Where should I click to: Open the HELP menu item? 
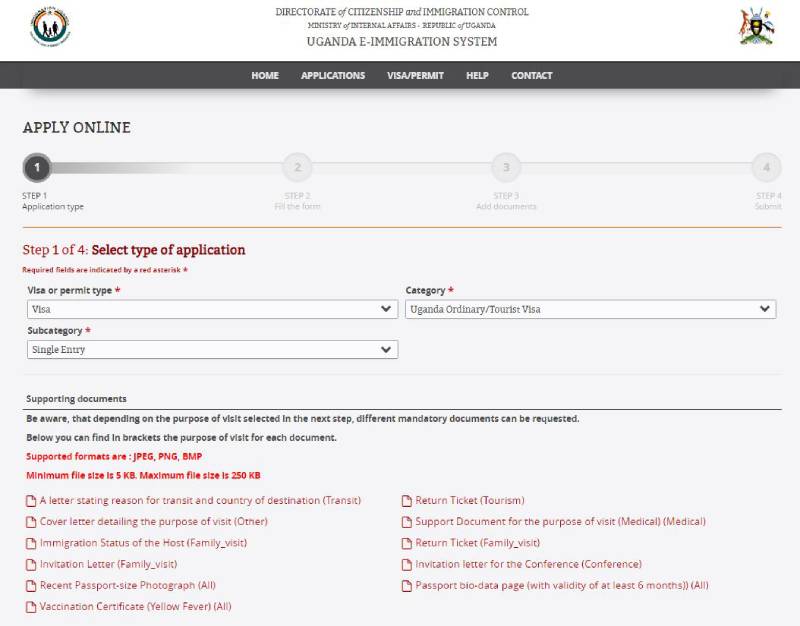477,76
